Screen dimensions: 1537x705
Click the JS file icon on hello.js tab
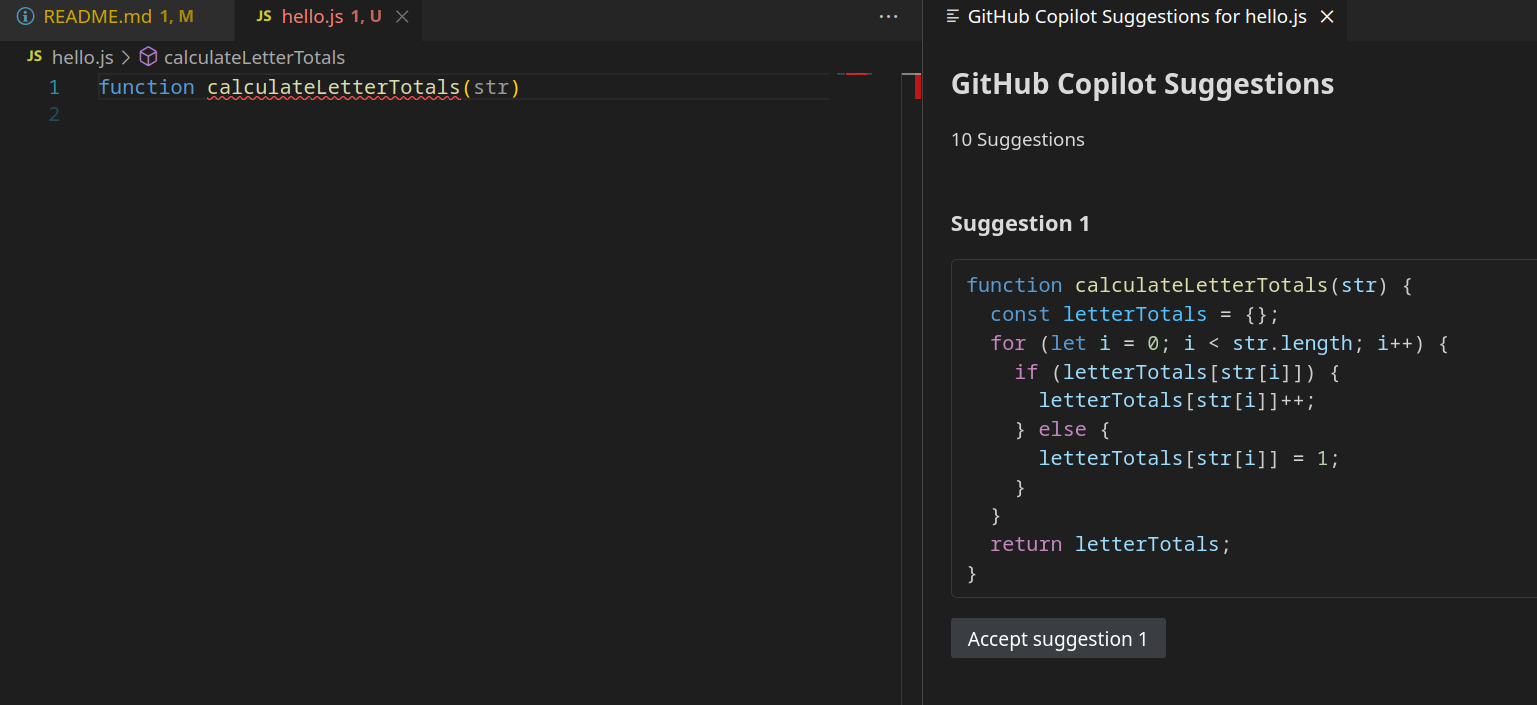pyautogui.click(x=264, y=17)
